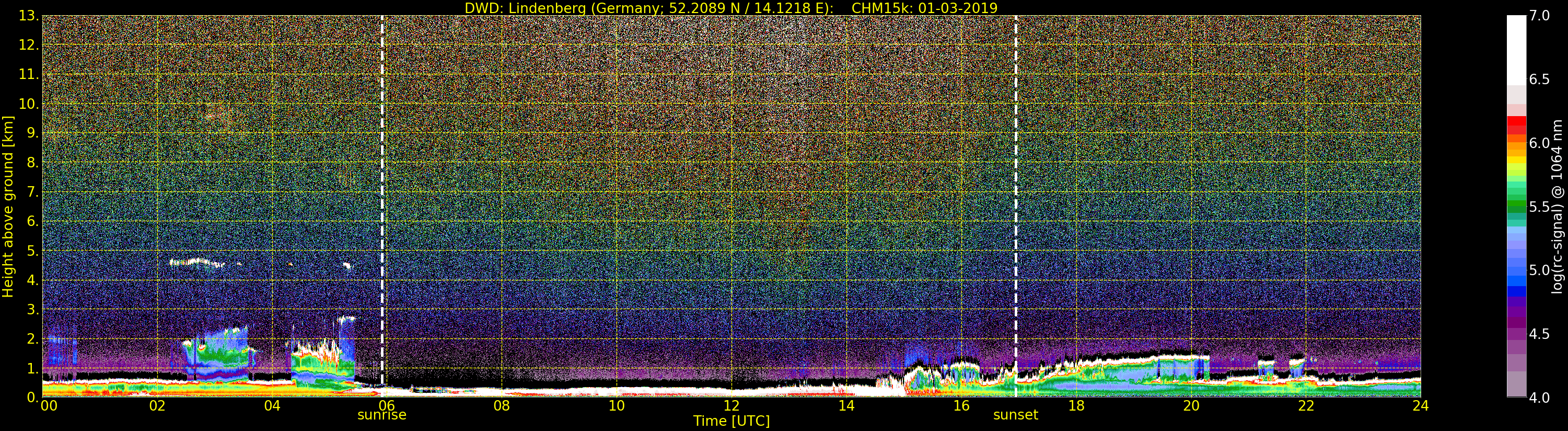The image size is (1568, 431).
Task: Click the colorbar tick value 7.0
Action: click(x=1539, y=16)
